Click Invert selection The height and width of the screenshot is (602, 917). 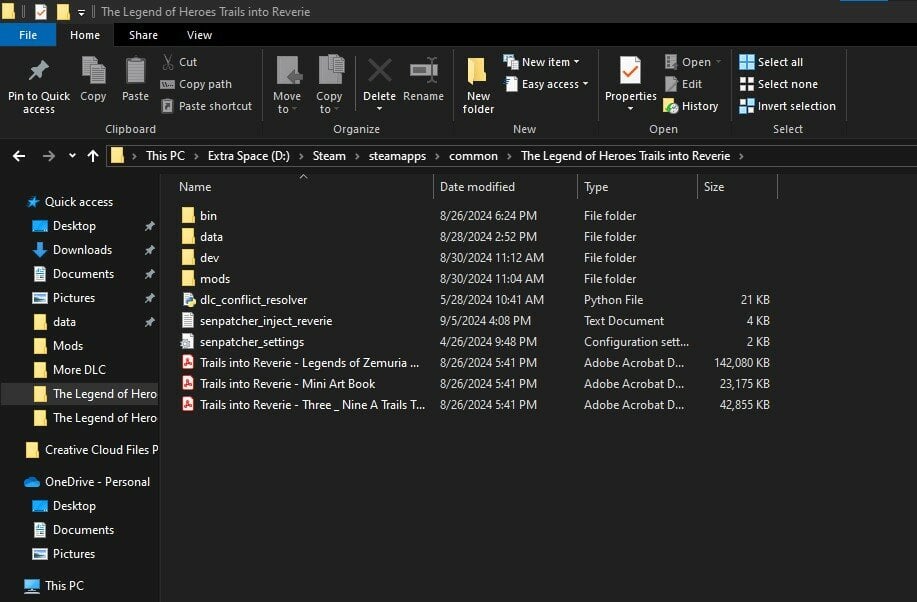click(787, 106)
